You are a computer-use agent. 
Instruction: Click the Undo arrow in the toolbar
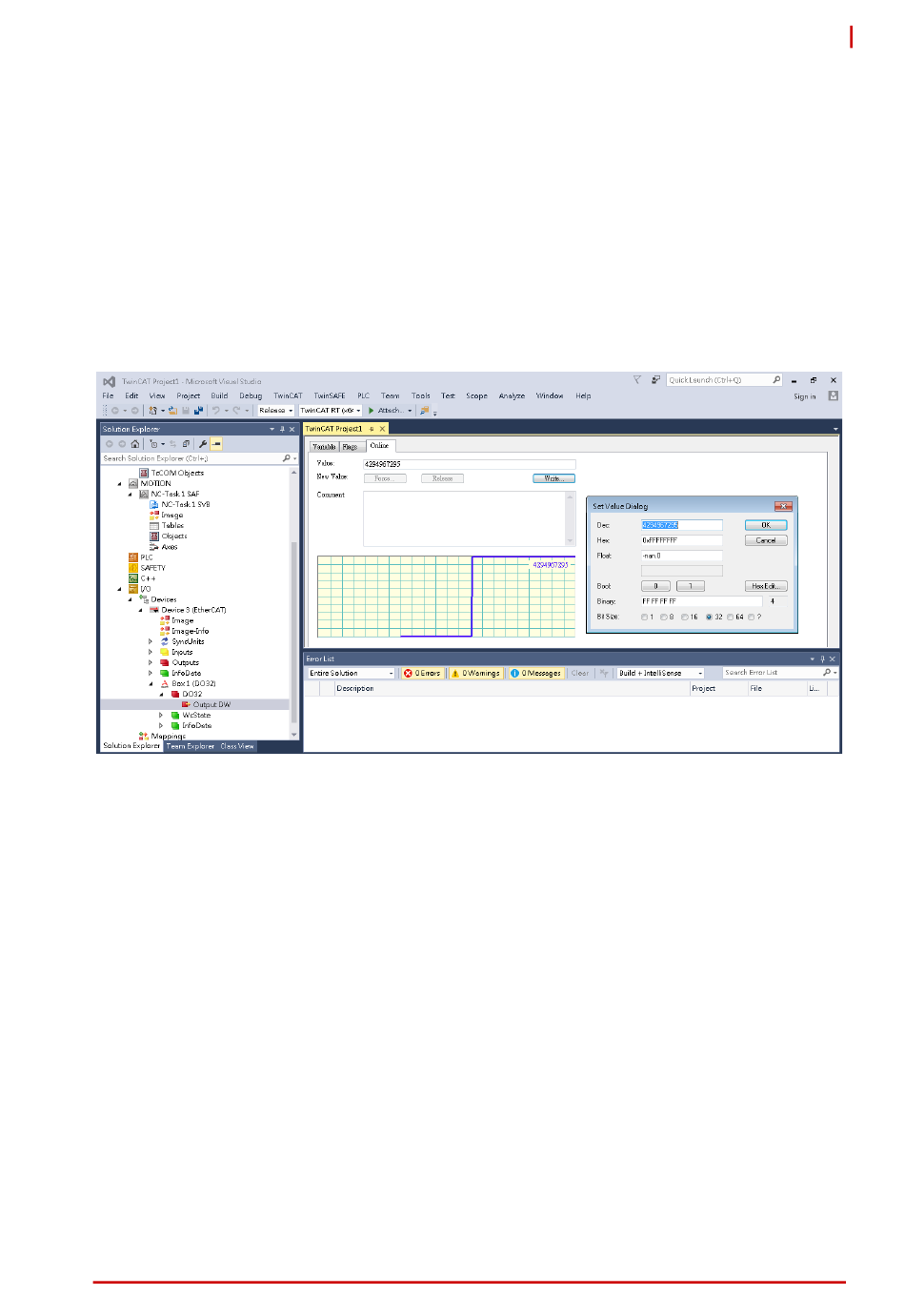[x=216, y=411]
